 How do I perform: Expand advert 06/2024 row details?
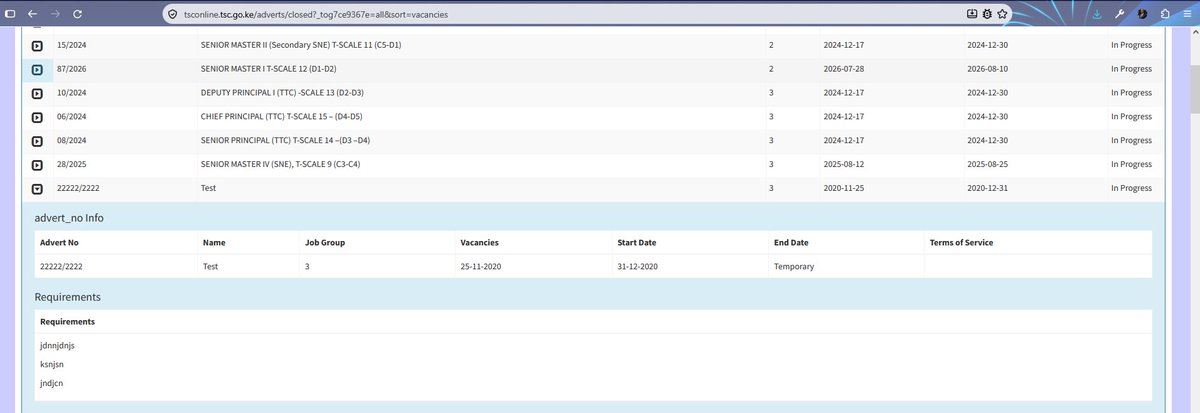(37, 117)
